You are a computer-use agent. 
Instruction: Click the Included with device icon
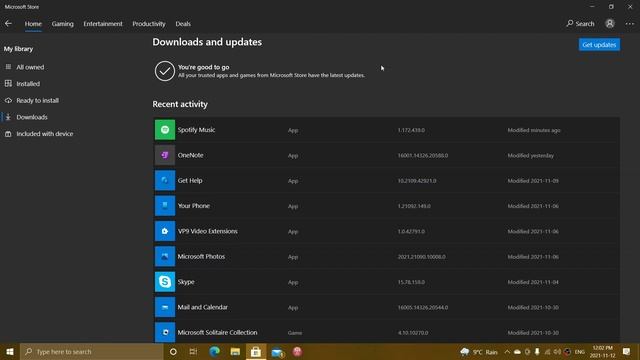coord(8,133)
